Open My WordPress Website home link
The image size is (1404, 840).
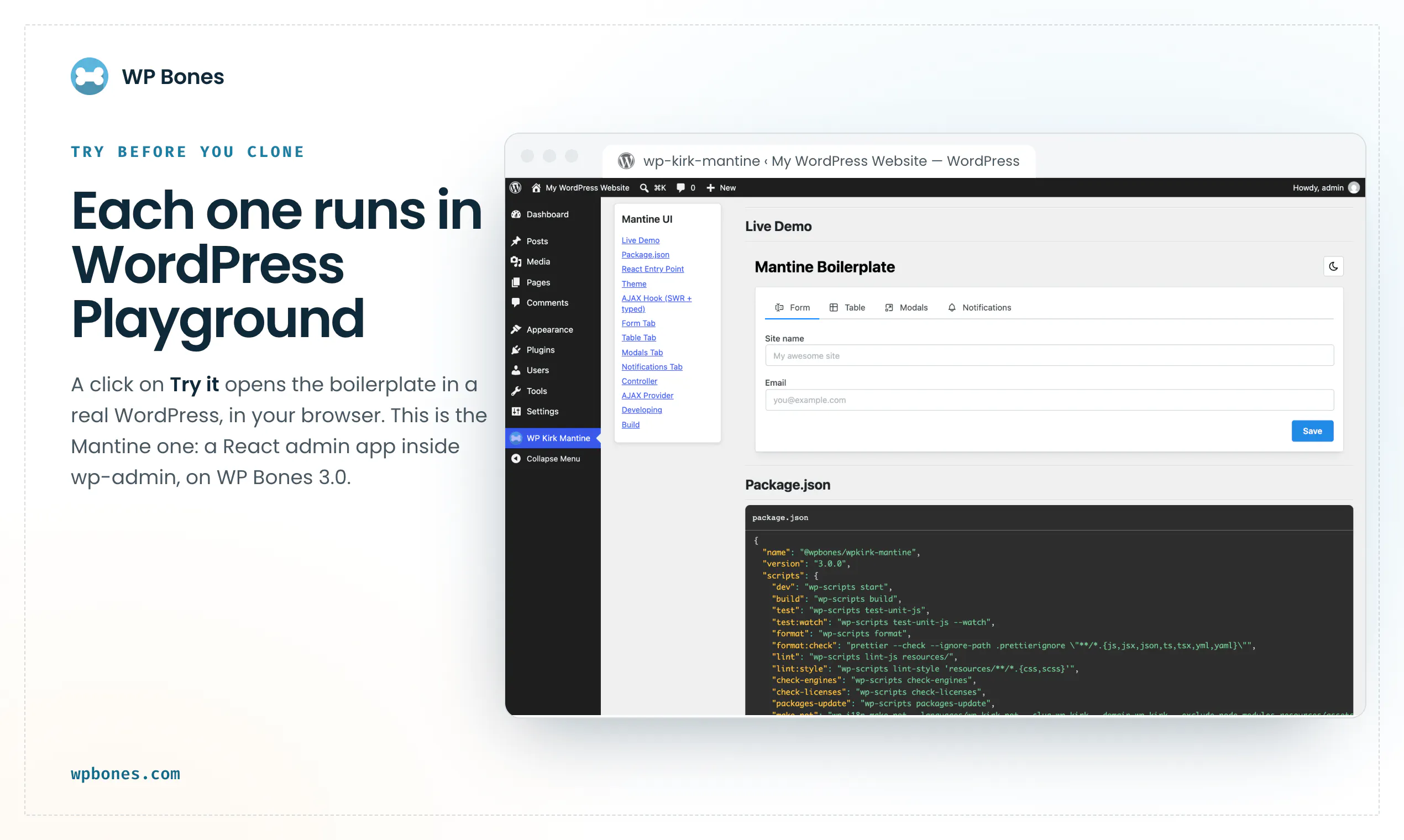click(580, 187)
